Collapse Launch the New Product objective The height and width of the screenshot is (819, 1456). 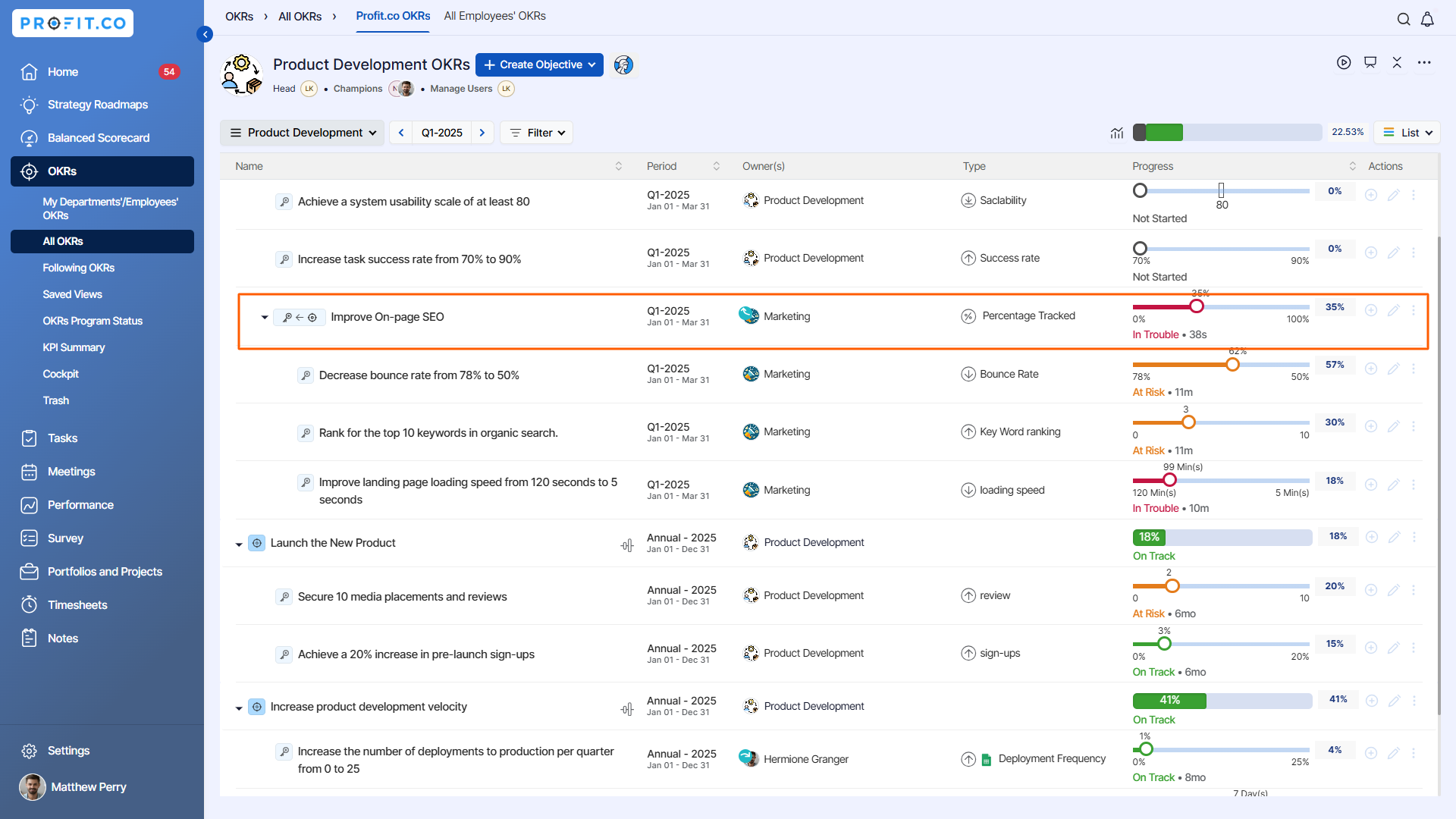tap(239, 544)
